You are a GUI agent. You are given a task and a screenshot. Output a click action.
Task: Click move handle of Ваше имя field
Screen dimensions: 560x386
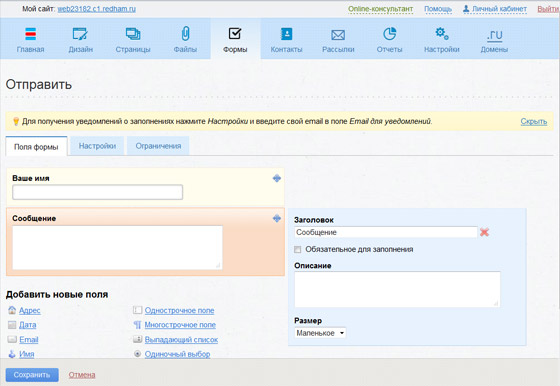[277, 178]
